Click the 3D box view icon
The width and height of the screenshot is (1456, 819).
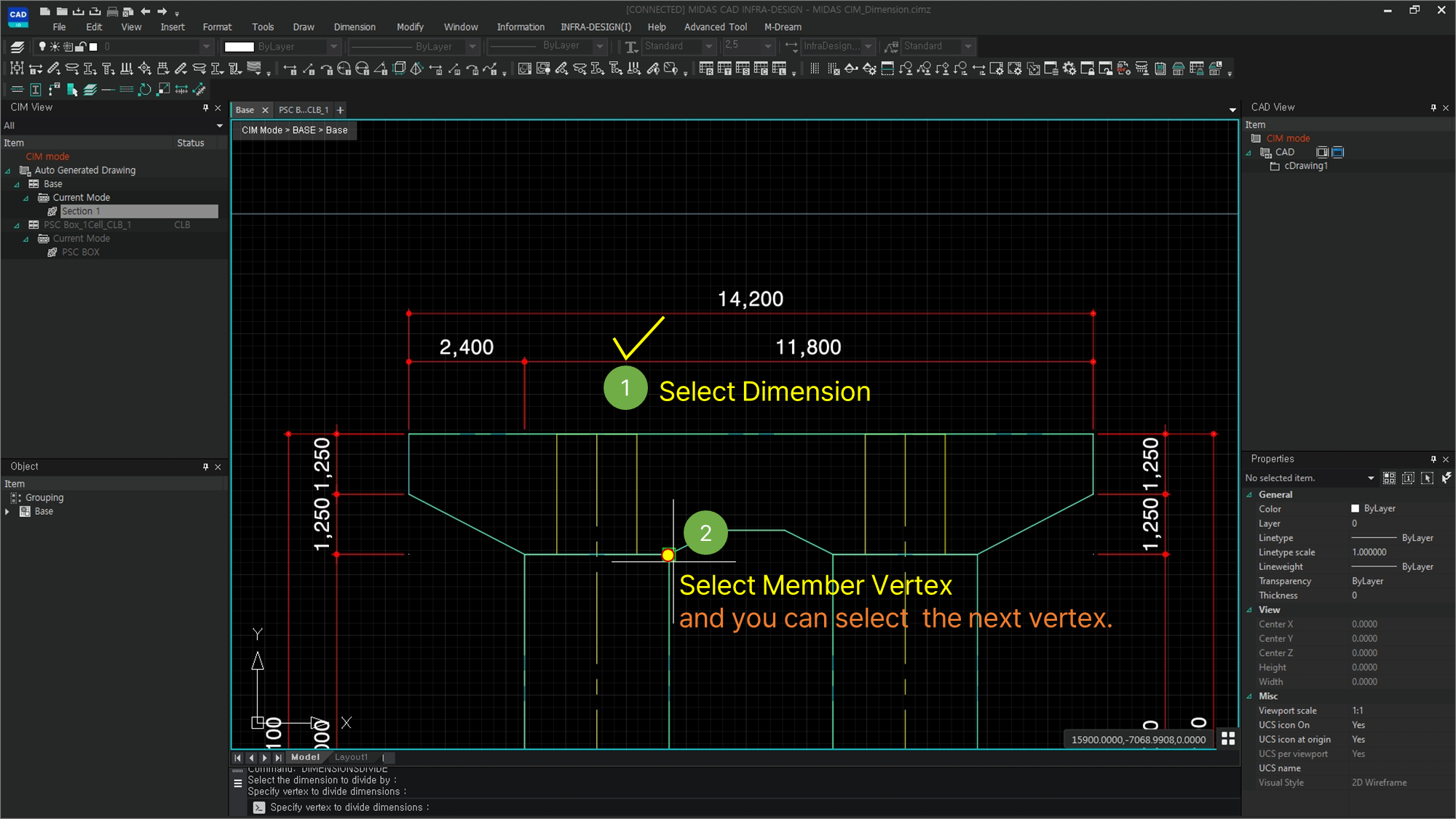(400, 68)
